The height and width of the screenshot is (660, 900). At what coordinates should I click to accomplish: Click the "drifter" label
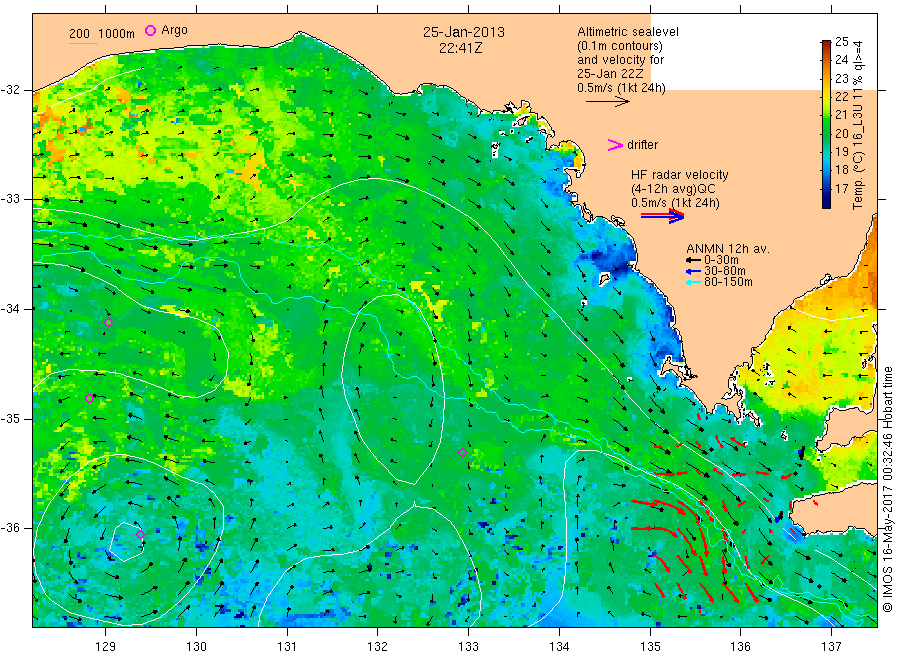(643, 145)
